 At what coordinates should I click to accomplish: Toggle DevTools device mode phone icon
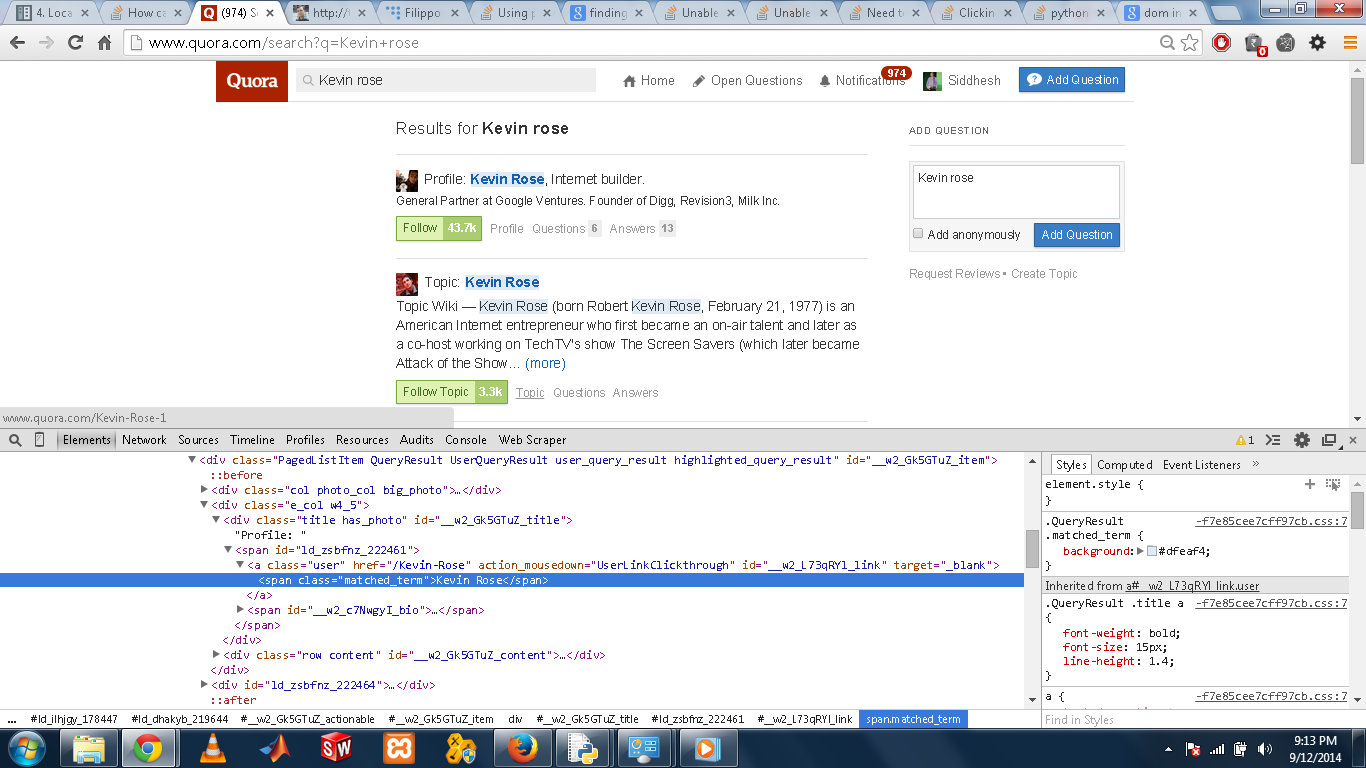point(40,440)
